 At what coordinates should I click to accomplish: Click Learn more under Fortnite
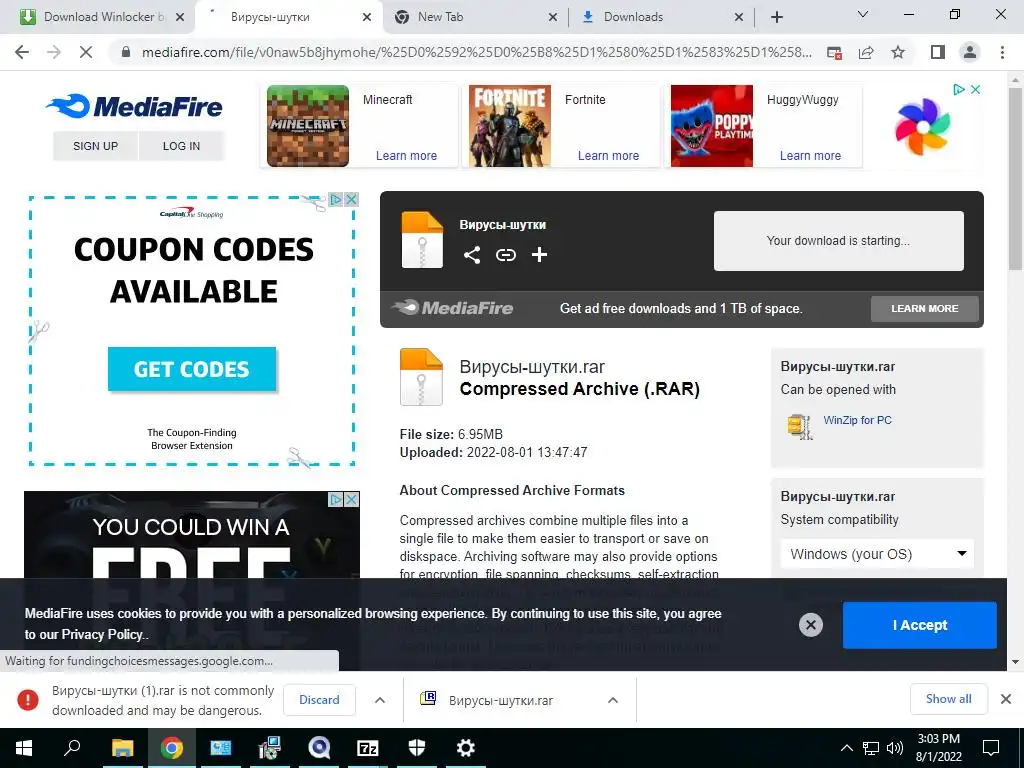608,155
